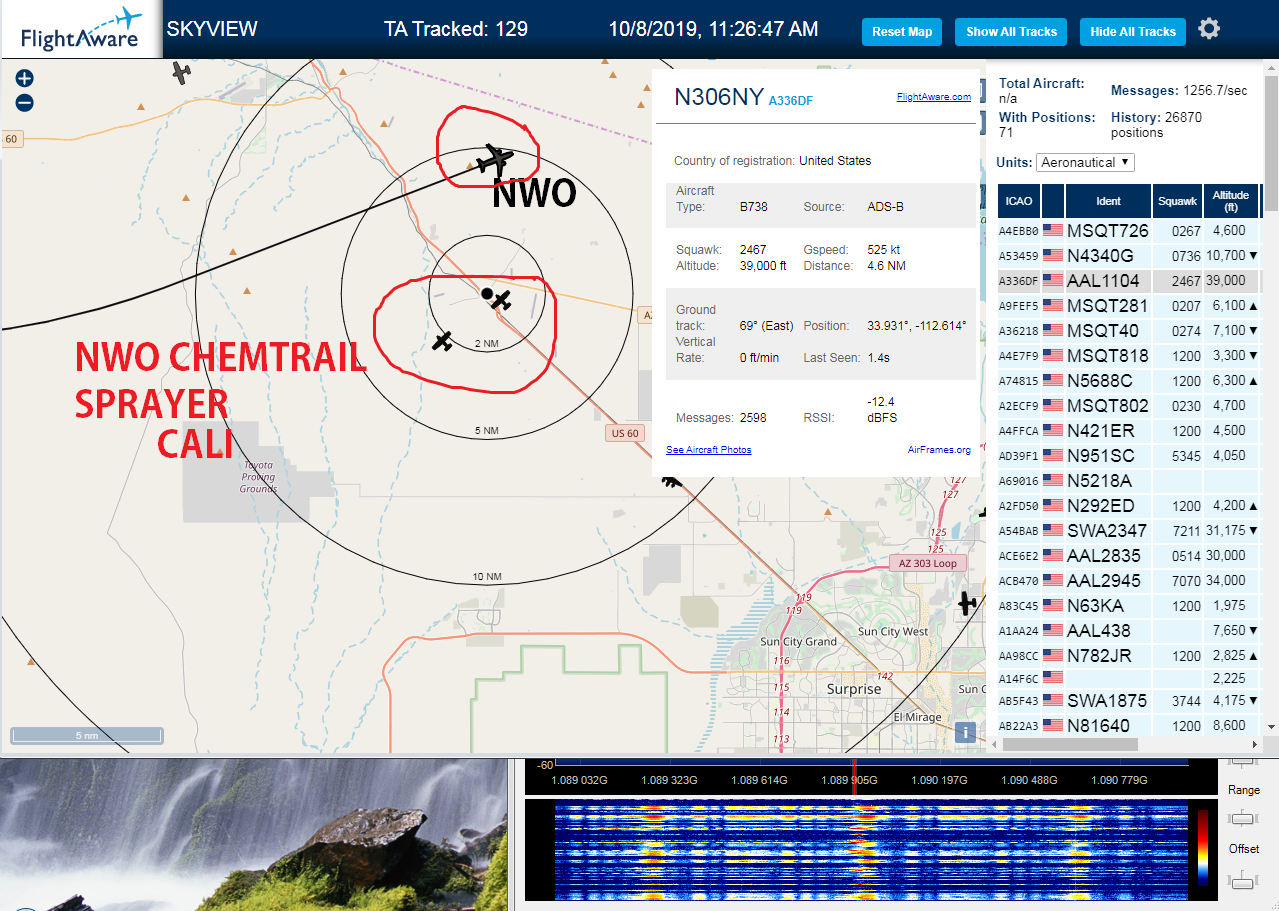Click 1.089 905G frequency label

pyautogui.click(x=850, y=780)
